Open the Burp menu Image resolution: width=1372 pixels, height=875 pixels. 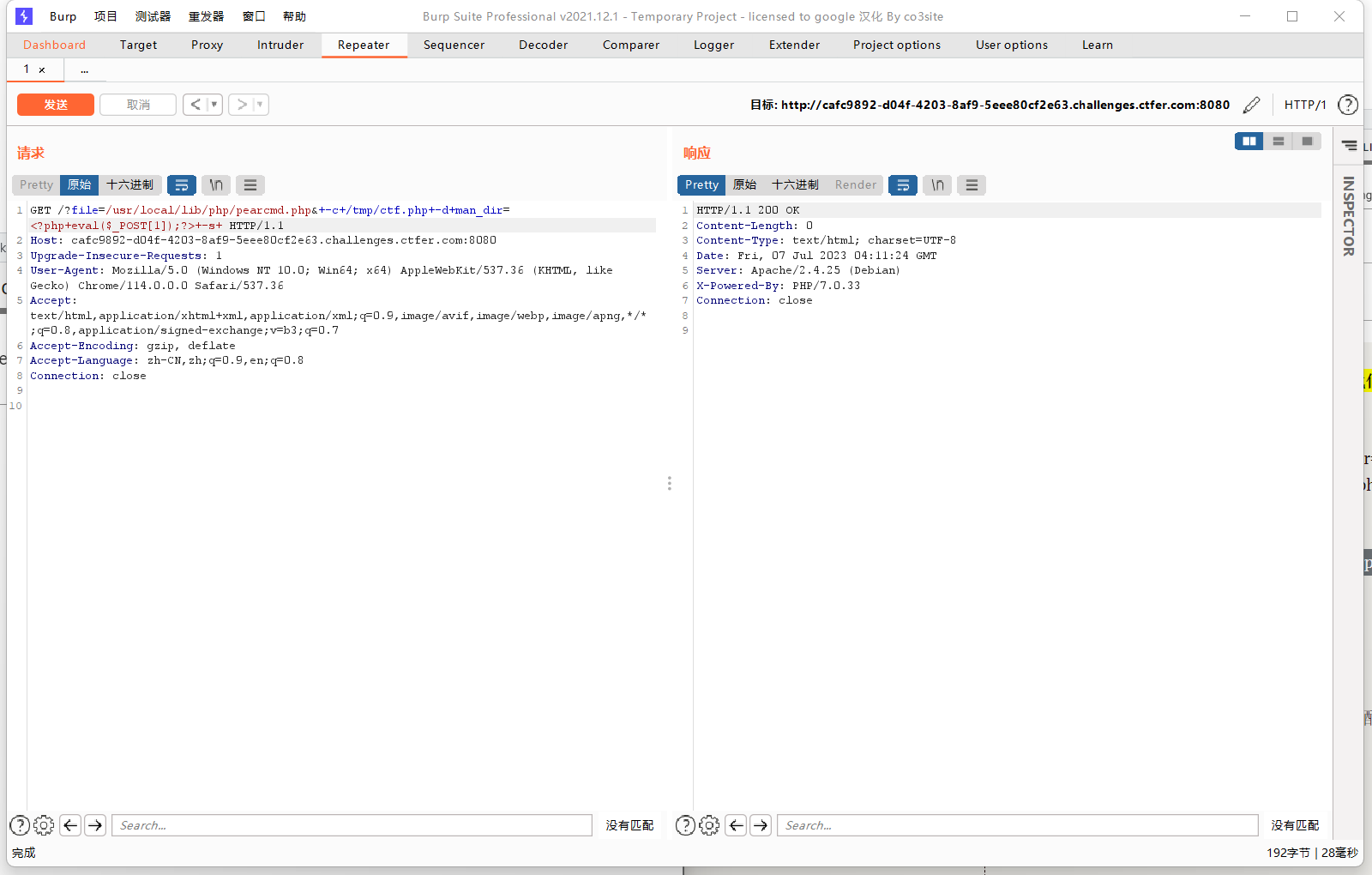(63, 16)
